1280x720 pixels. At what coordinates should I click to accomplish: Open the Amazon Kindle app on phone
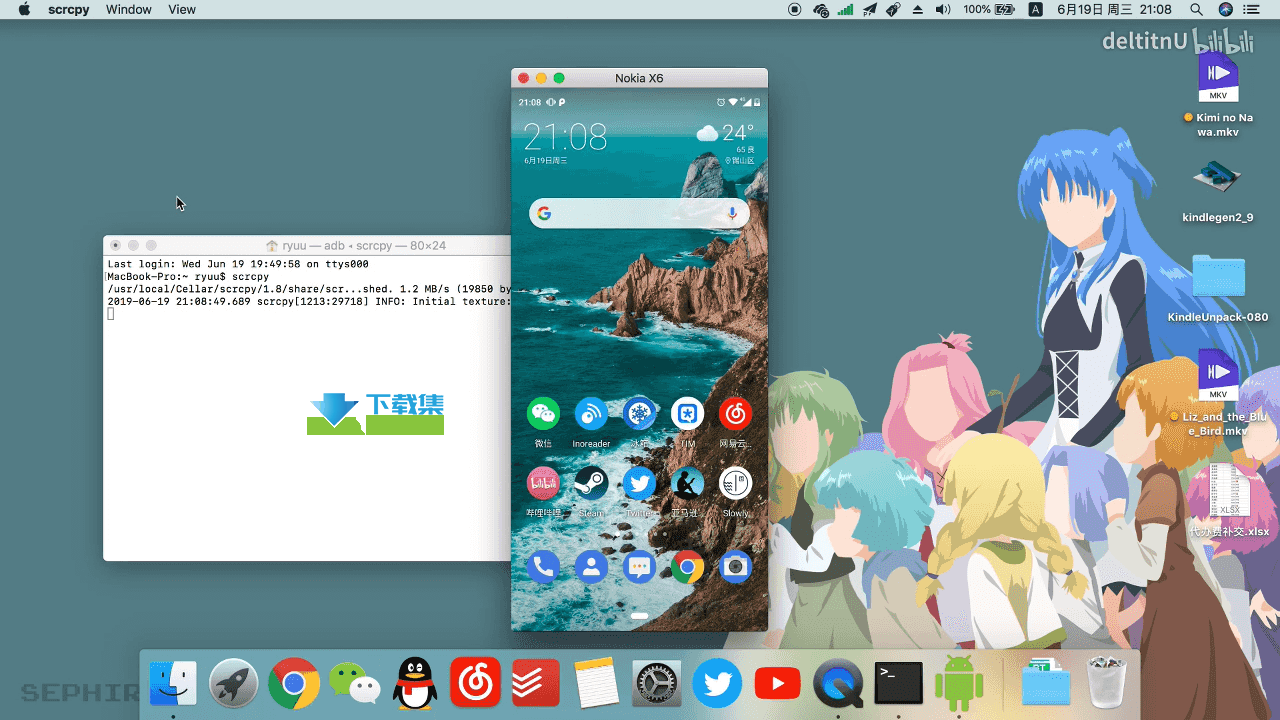(687, 483)
